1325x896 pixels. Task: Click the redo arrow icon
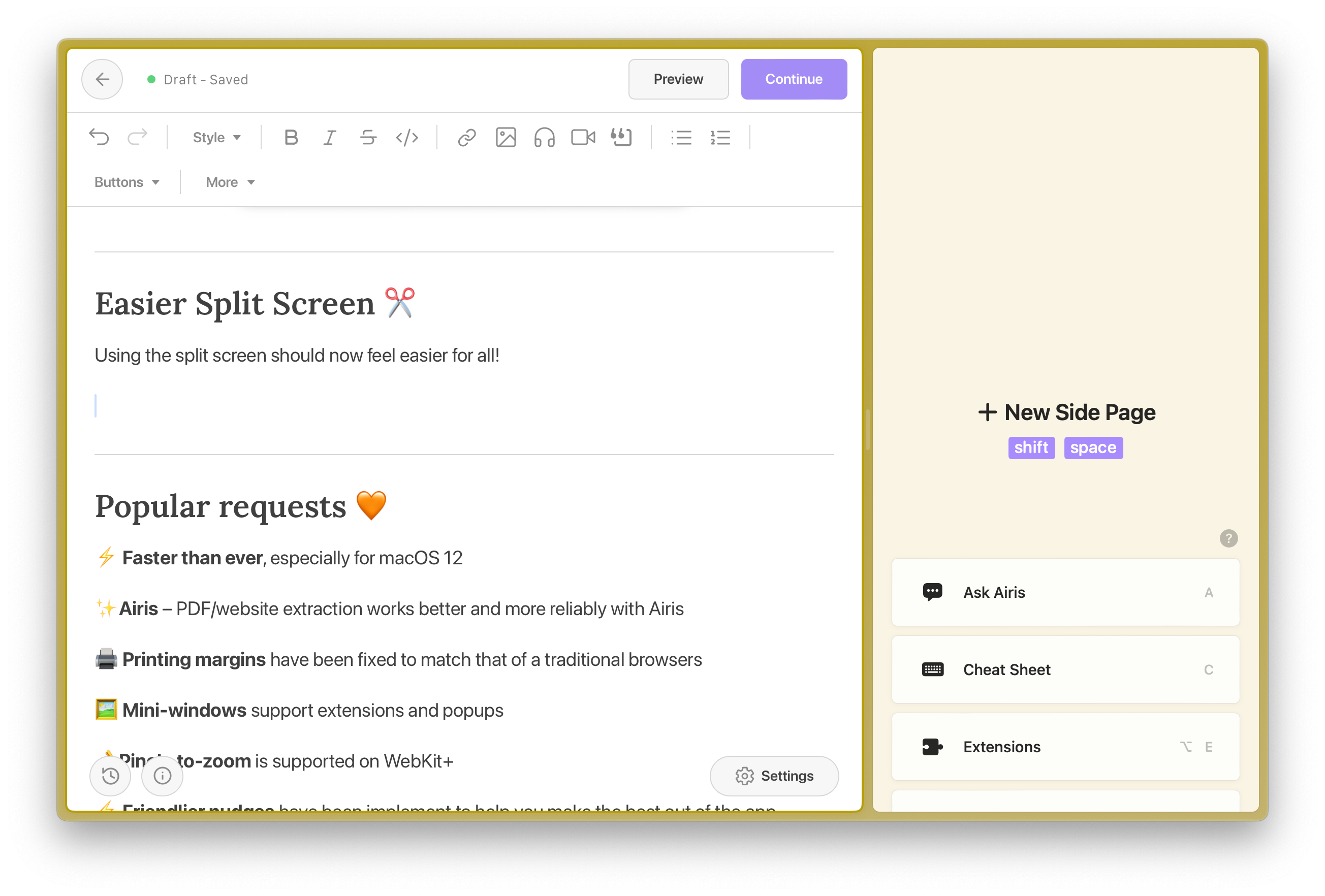coord(137,137)
